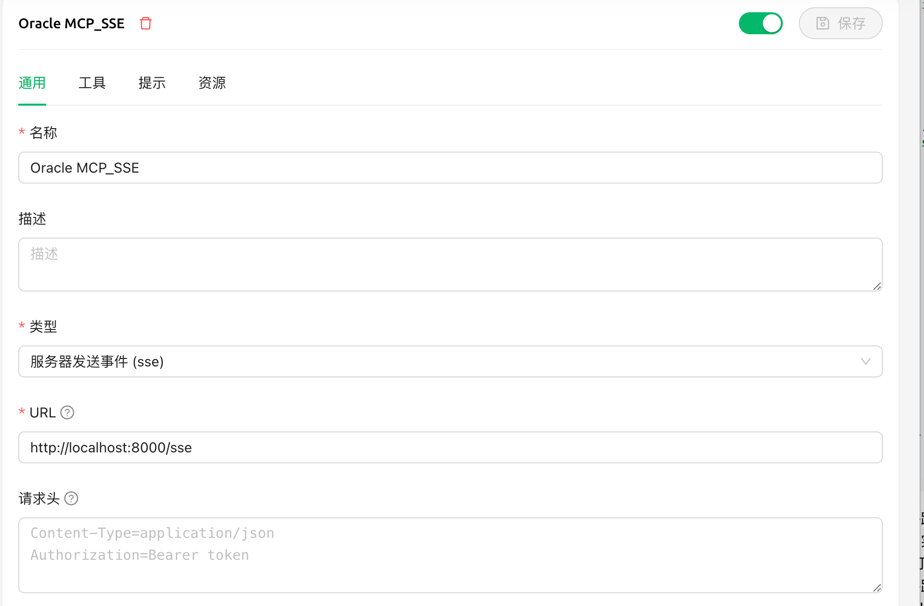The width and height of the screenshot is (924, 606).
Task: Switch to the 通用 tab
Action: coord(32,83)
